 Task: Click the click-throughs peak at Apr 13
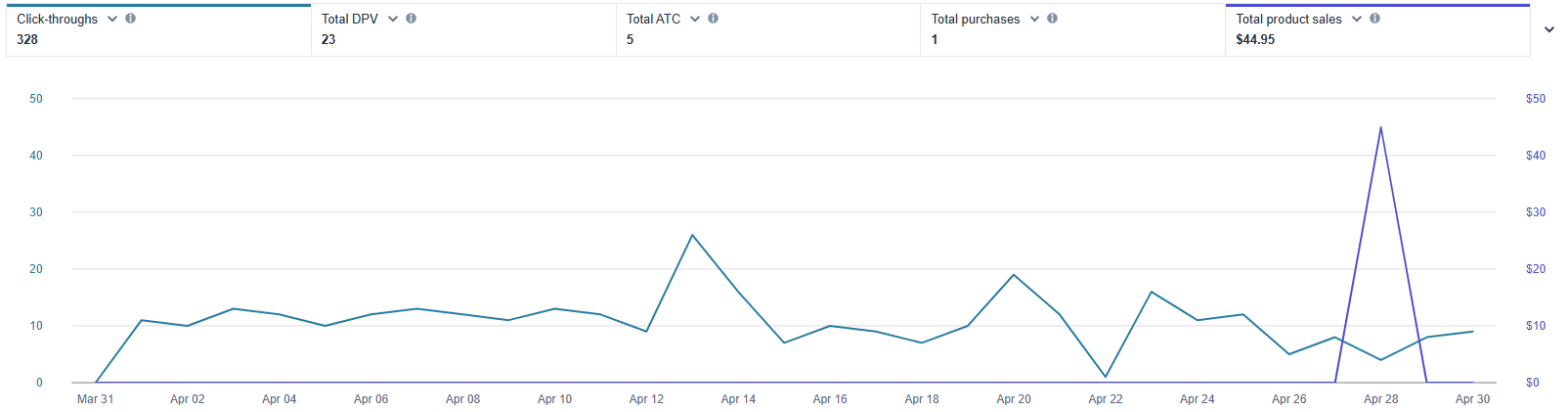click(692, 235)
